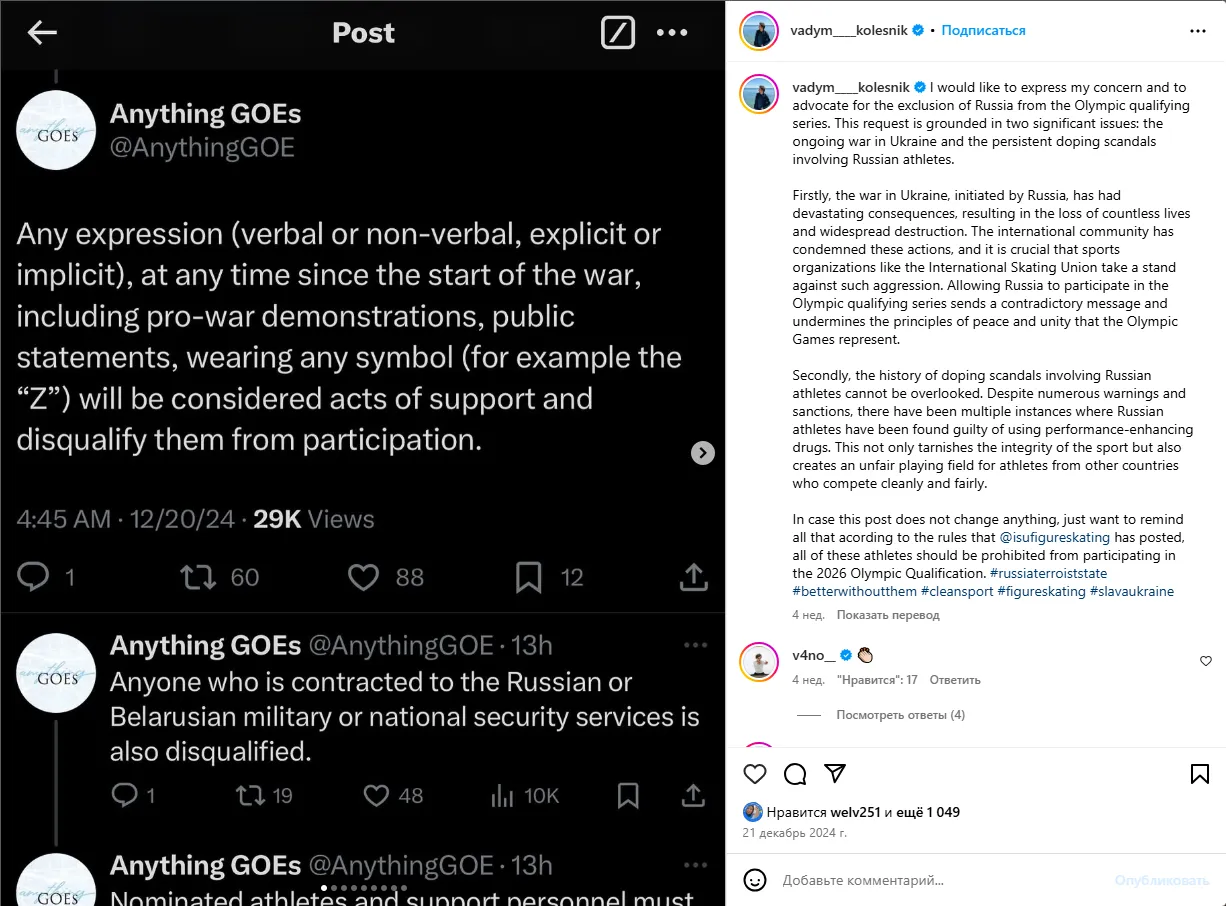The width and height of the screenshot is (1226, 906).
Task: Open Anything GOEs profile avatar at top
Action: (x=56, y=130)
